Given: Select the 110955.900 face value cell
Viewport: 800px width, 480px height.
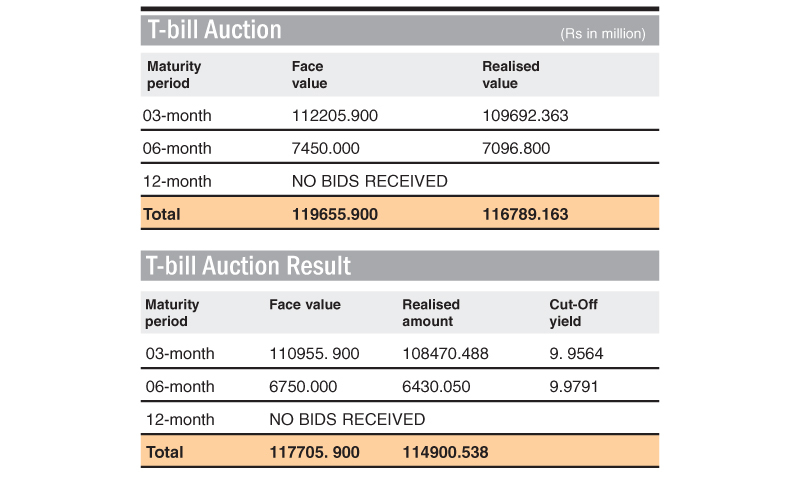Looking at the screenshot, I should [314, 353].
